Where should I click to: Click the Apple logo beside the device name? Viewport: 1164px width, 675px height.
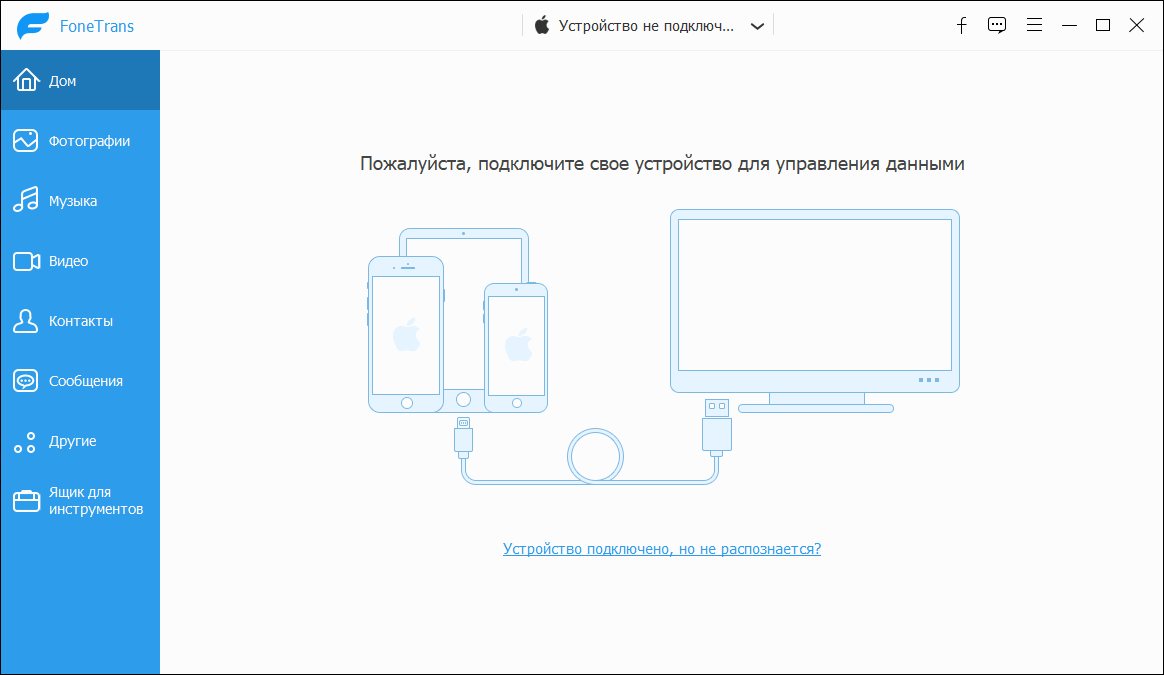542,26
